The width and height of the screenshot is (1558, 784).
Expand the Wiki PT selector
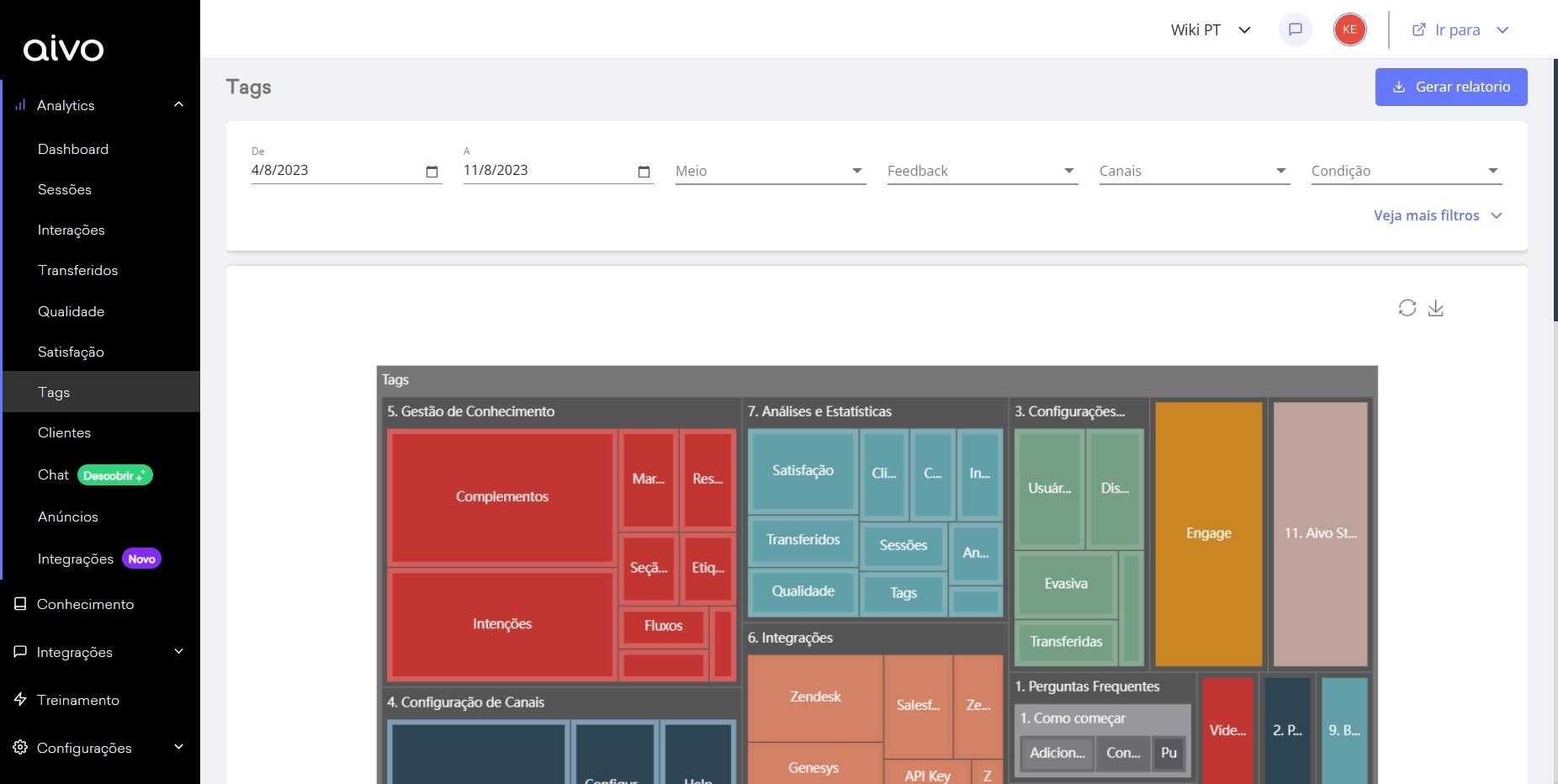[x=1211, y=30]
